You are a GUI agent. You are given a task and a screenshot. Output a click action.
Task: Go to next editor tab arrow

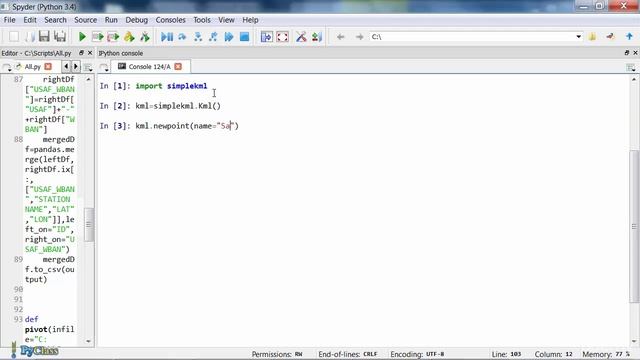[76, 67]
